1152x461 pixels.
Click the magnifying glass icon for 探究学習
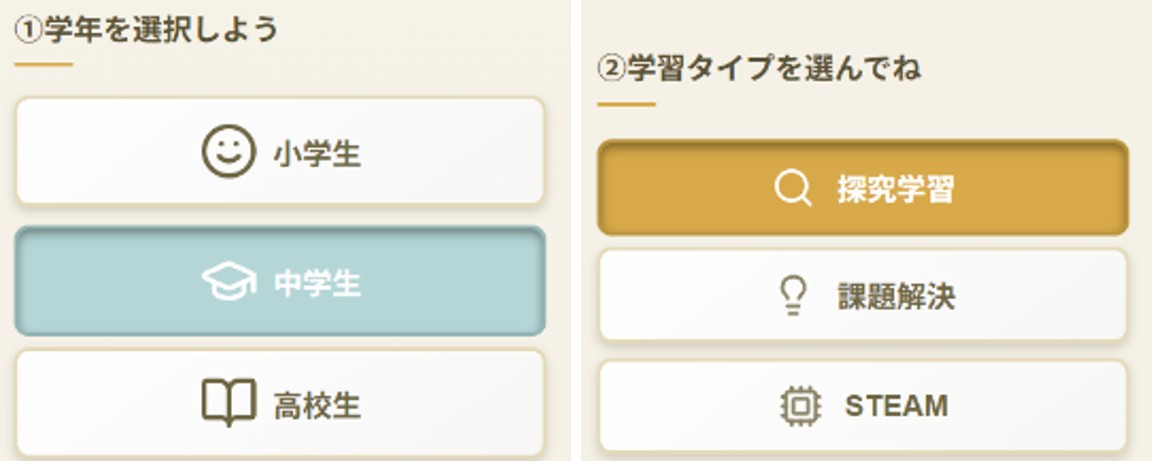tap(793, 188)
